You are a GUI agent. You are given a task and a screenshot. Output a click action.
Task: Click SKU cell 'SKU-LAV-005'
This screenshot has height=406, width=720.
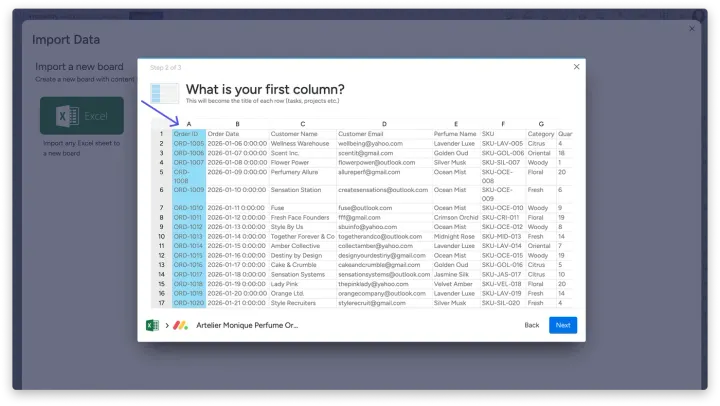click(x=502, y=143)
